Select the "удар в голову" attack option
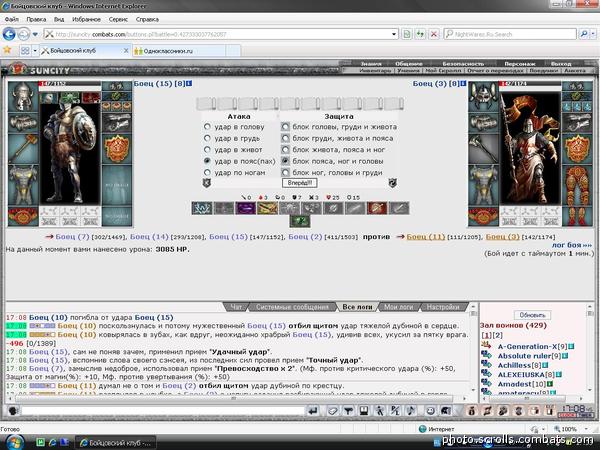The image size is (600, 450). pos(207,126)
